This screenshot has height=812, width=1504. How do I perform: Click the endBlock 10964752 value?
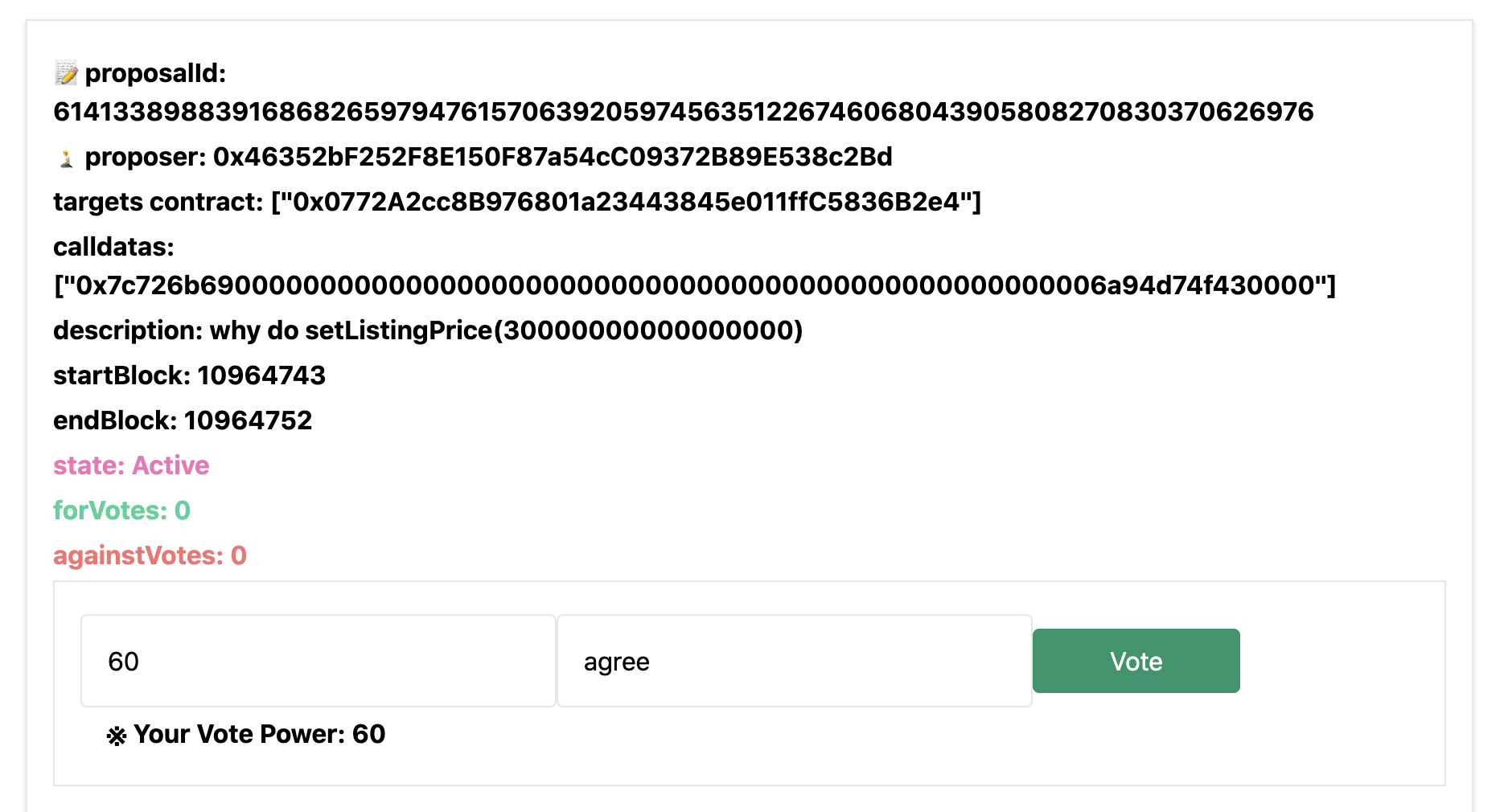(x=248, y=420)
